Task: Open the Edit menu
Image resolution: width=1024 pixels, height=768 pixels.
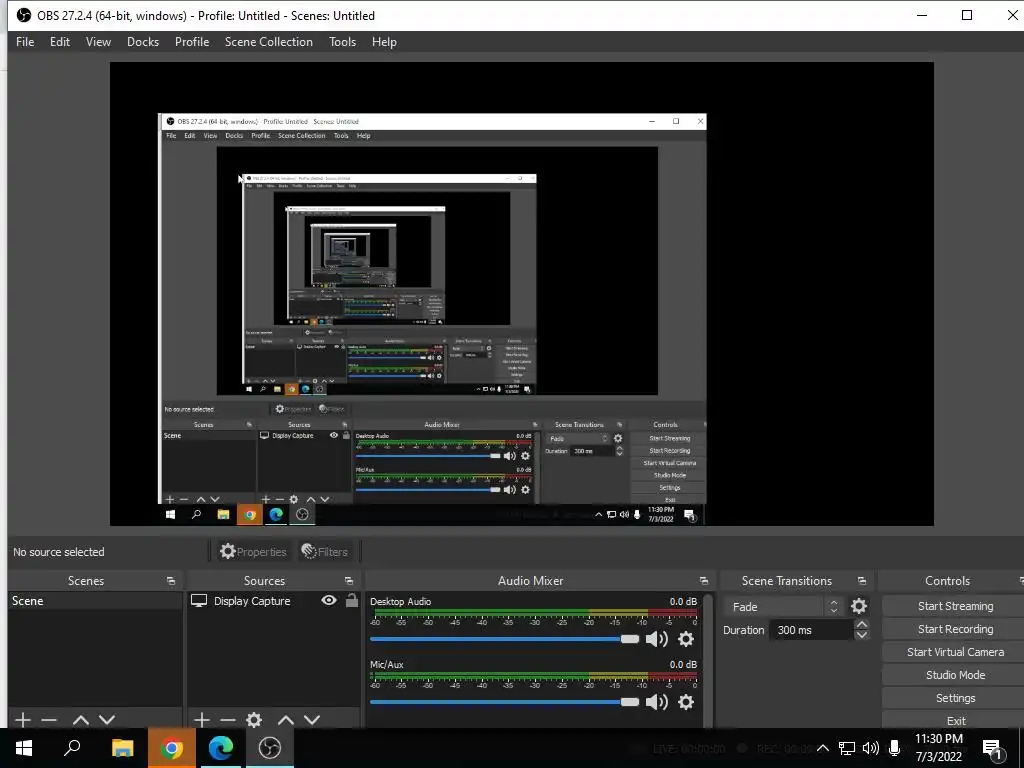Action: tap(59, 42)
